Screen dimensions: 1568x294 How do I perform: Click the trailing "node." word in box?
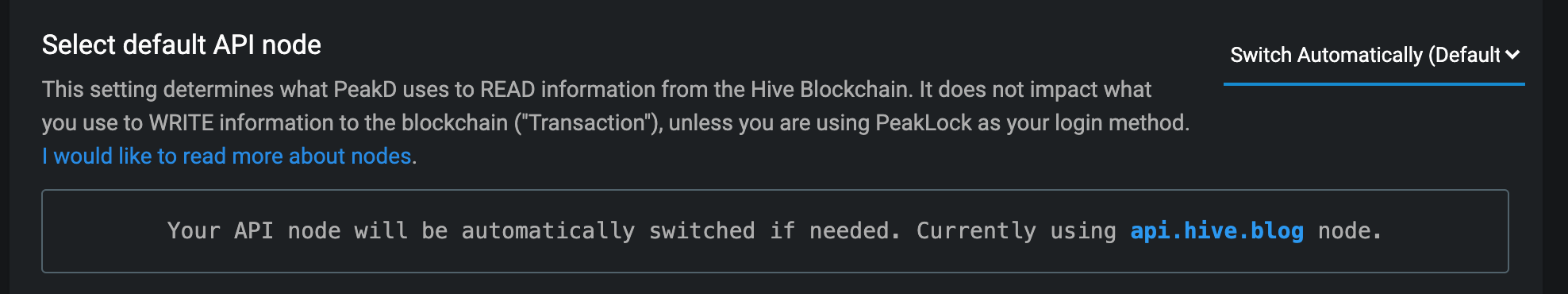click(1350, 230)
